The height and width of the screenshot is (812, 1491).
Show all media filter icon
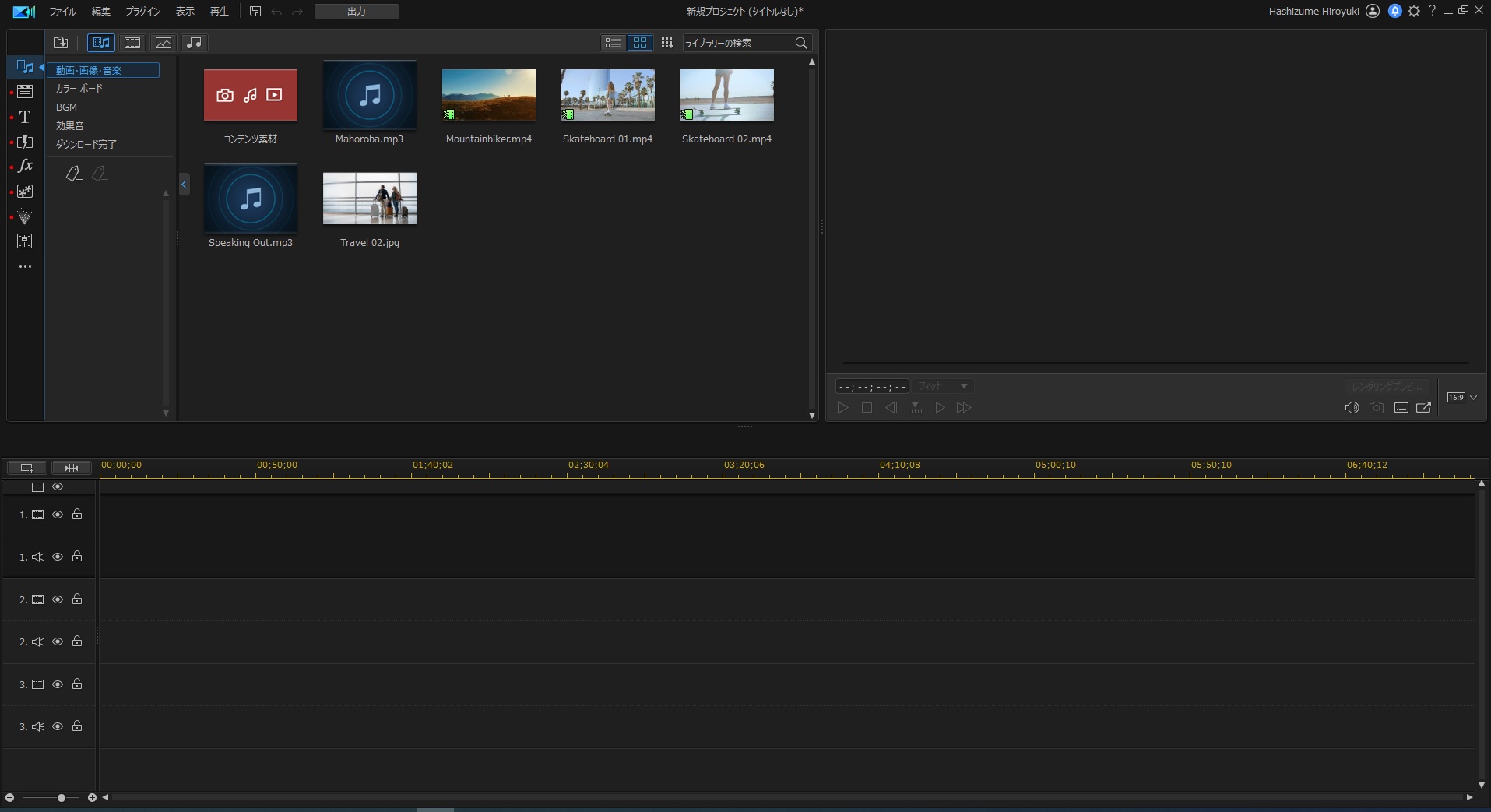point(101,43)
